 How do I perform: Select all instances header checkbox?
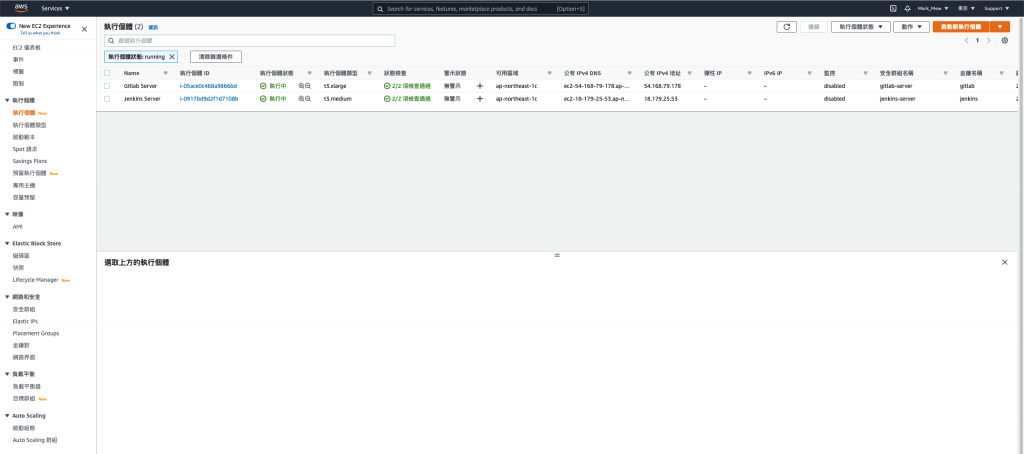pos(106,73)
